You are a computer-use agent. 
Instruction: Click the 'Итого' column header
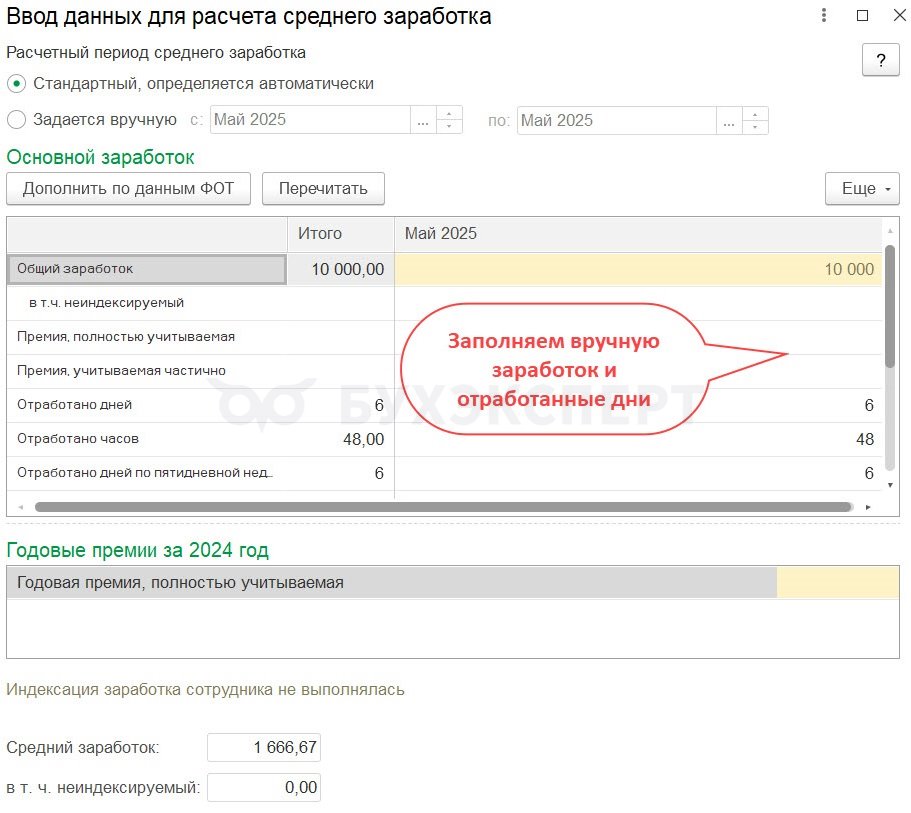click(341, 234)
